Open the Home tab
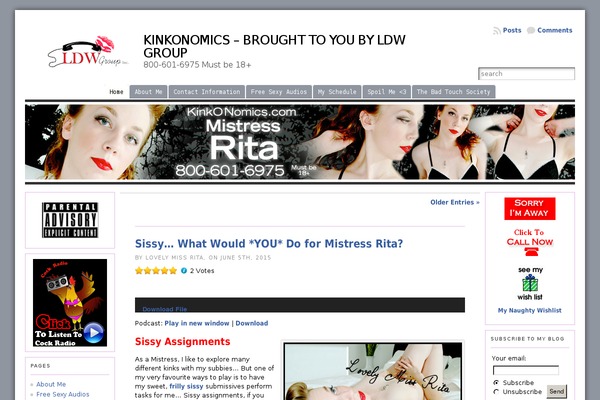The image size is (600, 400). [116, 92]
